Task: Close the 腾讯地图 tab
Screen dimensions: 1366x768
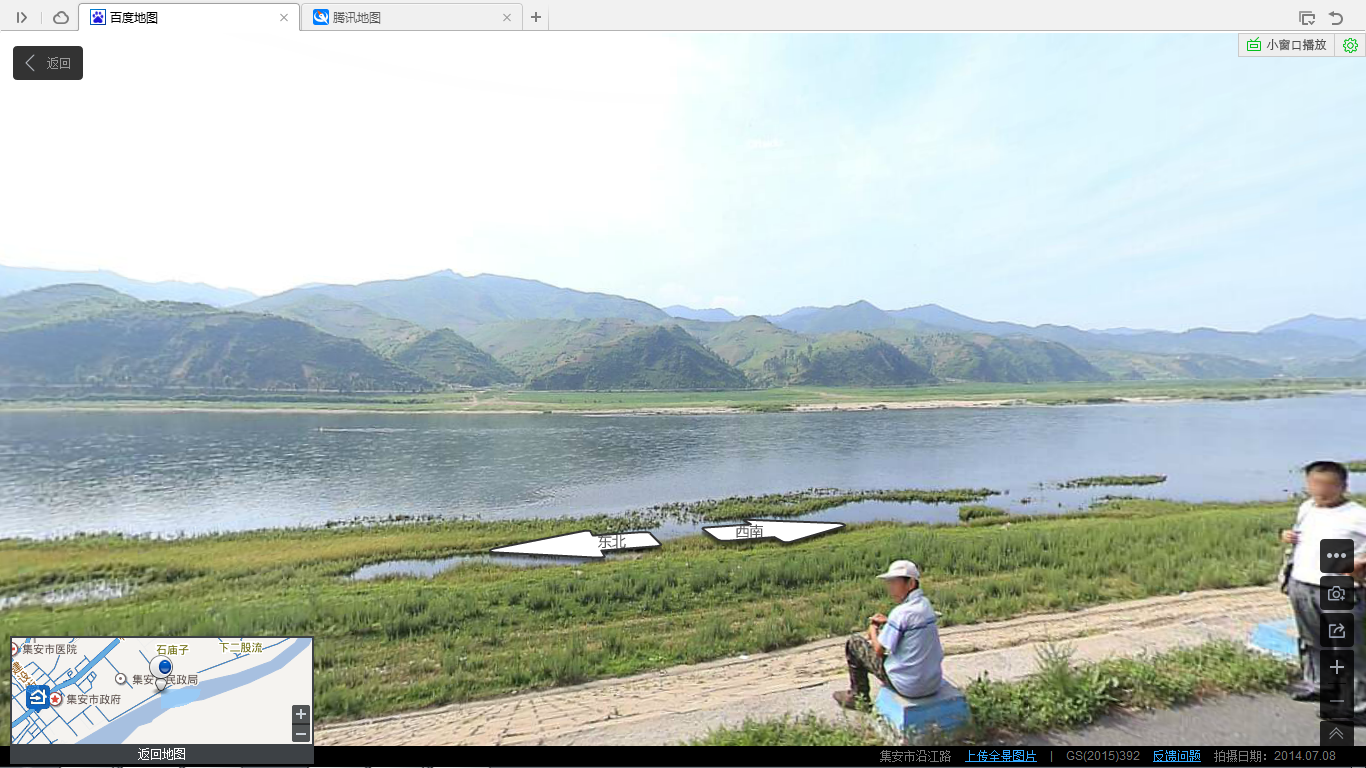Action: point(507,17)
